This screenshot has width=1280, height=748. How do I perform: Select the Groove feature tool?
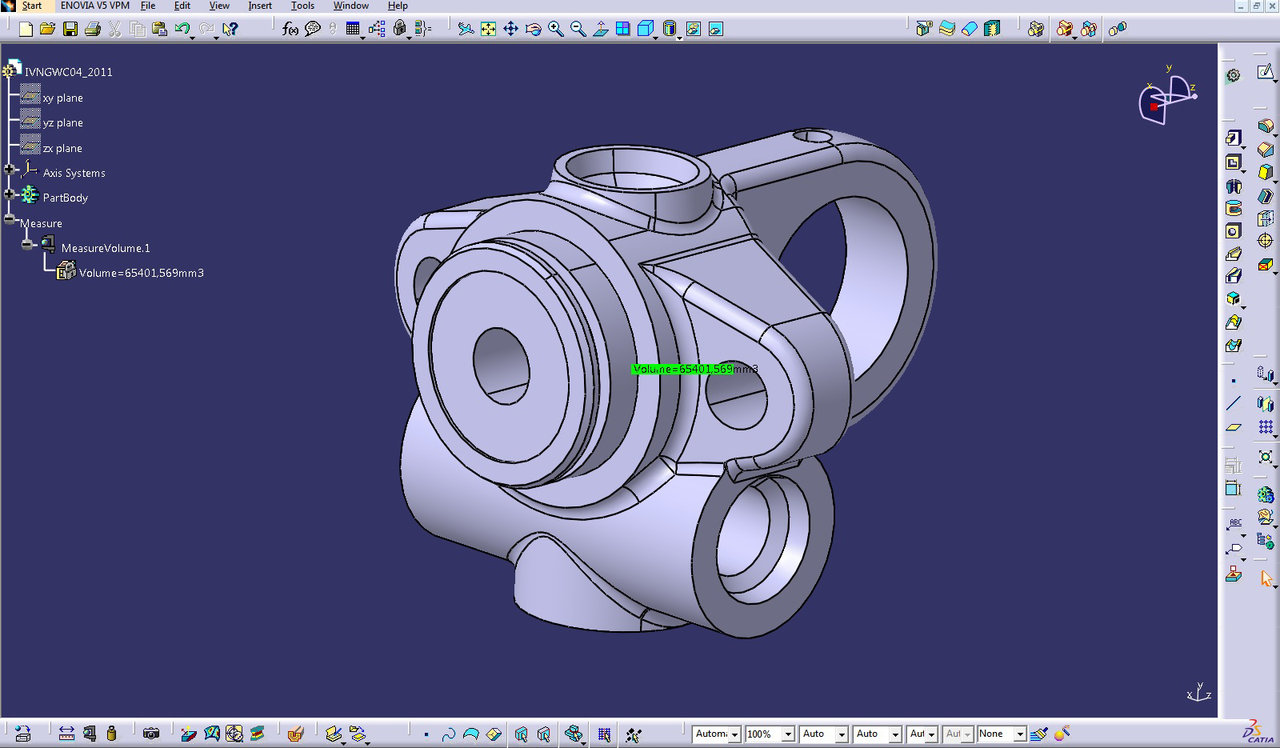[1233, 208]
